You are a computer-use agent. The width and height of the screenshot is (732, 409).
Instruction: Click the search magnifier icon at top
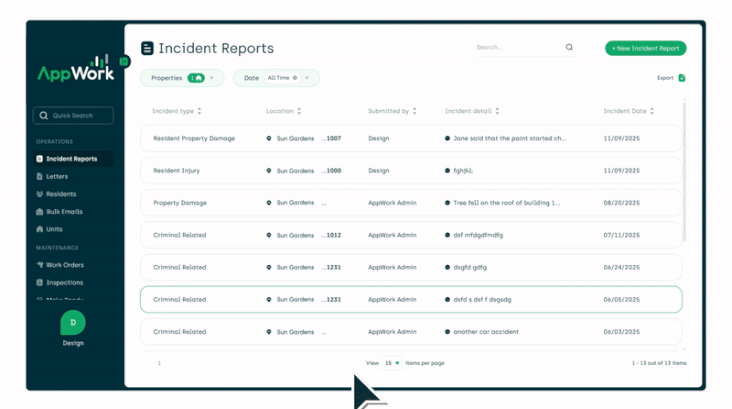click(570, 48)
